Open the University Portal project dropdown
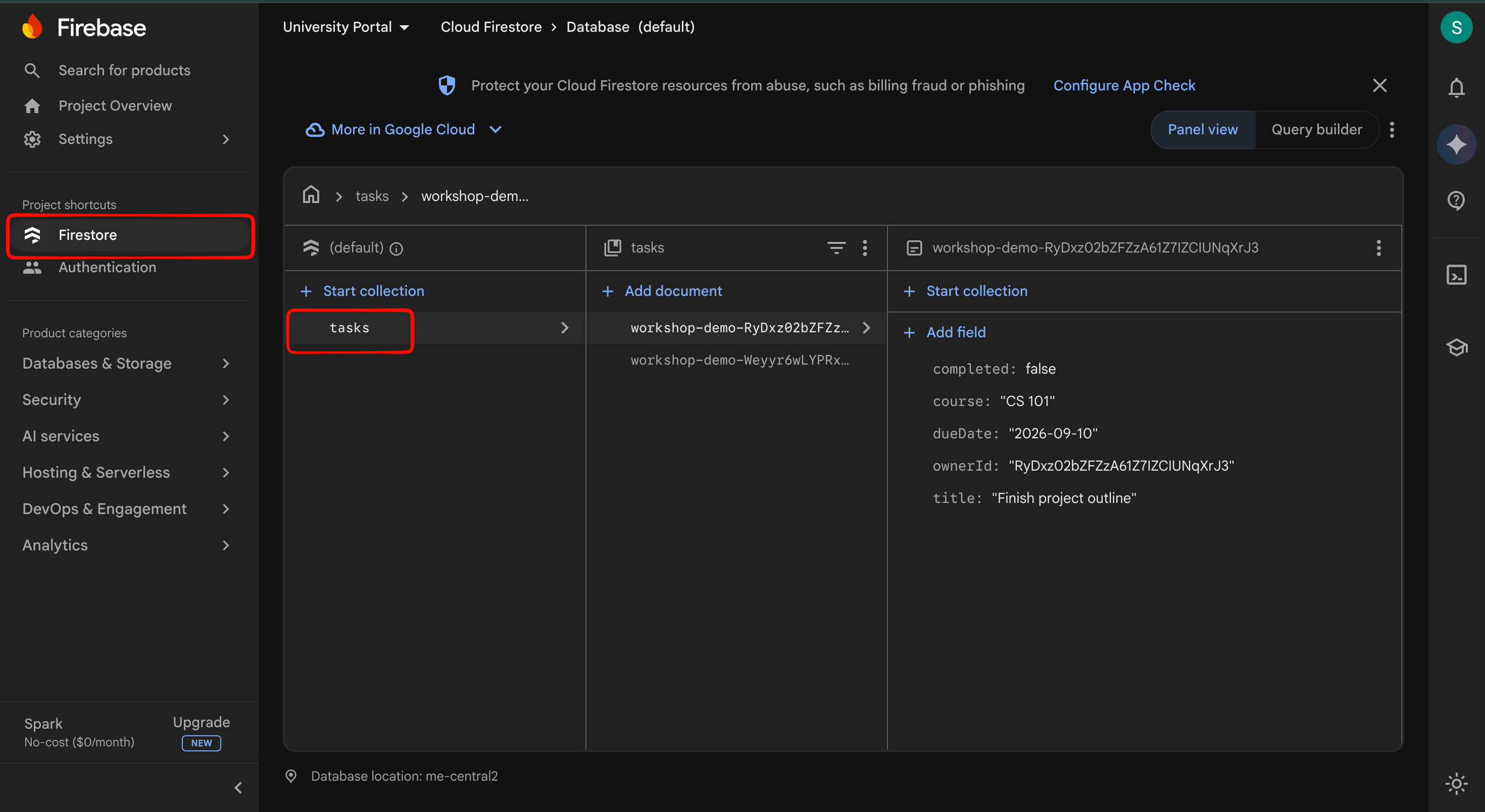The height and width of the screenshot is (812, 1485). [x=346, y=27]
